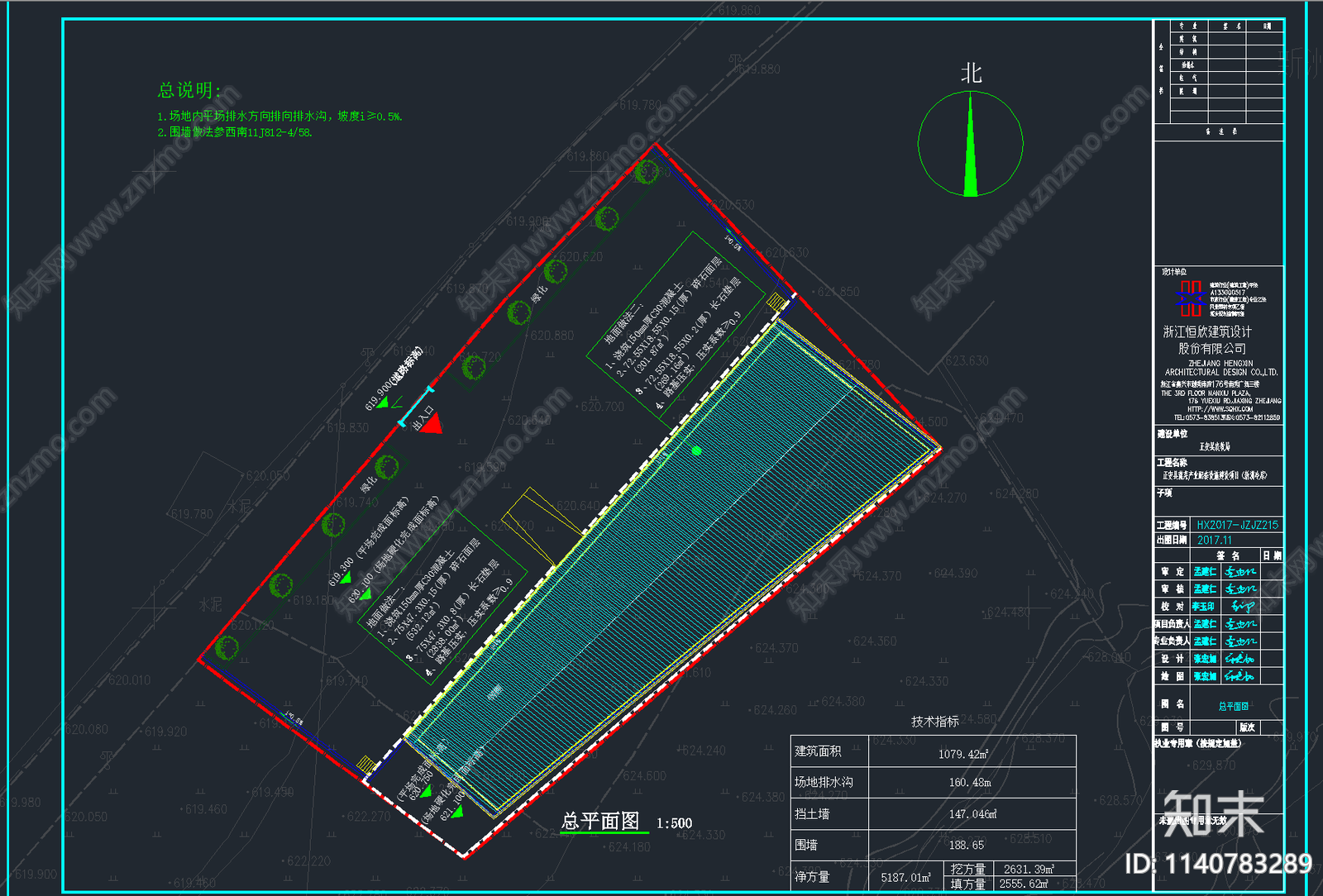This screenshot has width=1323, height=896.
Task: Click the red triangle entrance marker
Action: click(x=430, y=424)
